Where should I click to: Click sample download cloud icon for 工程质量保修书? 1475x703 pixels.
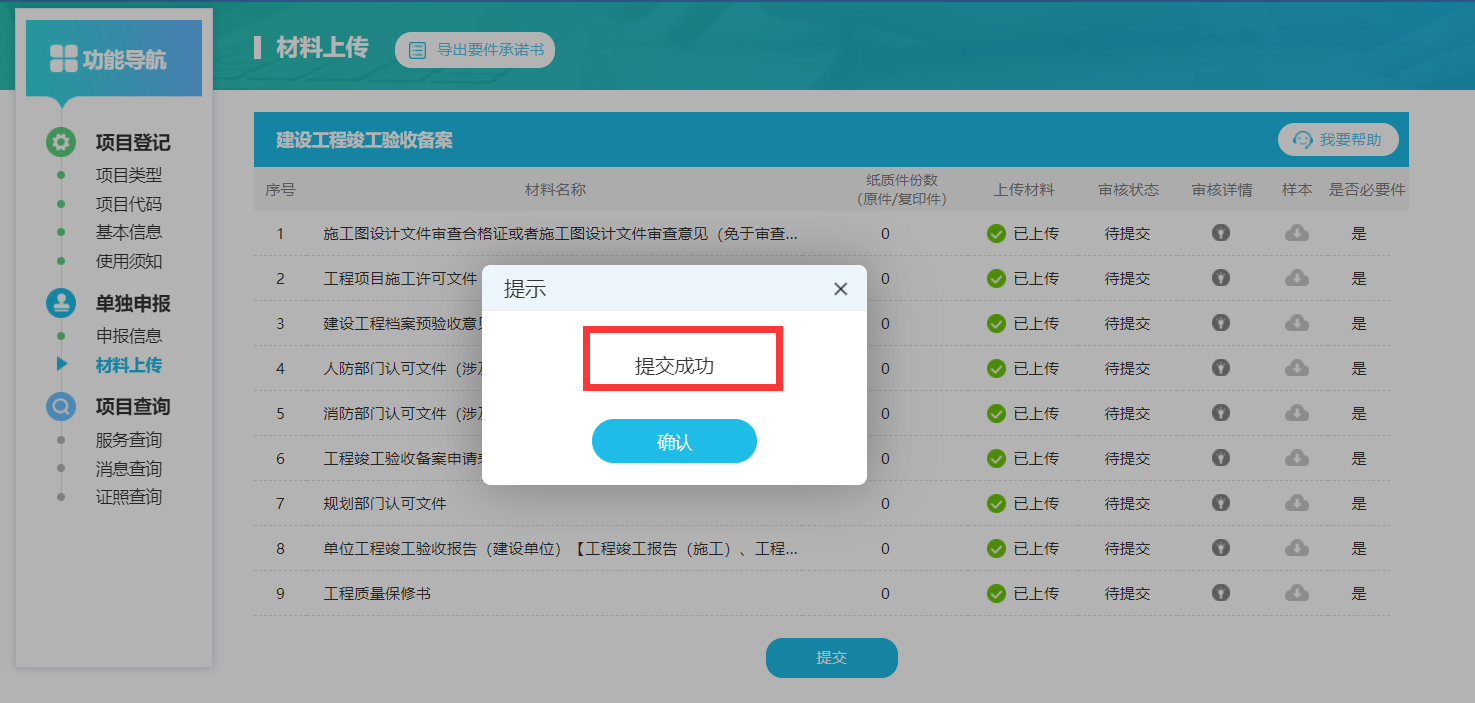click(1296, 593)
